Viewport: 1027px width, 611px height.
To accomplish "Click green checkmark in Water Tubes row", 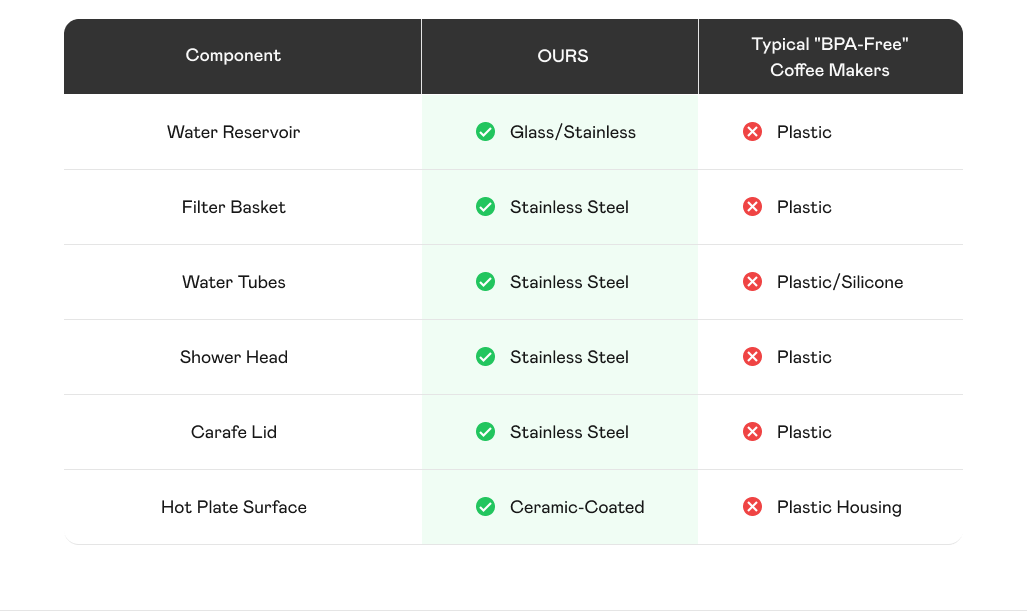I will tap(485, 282).
